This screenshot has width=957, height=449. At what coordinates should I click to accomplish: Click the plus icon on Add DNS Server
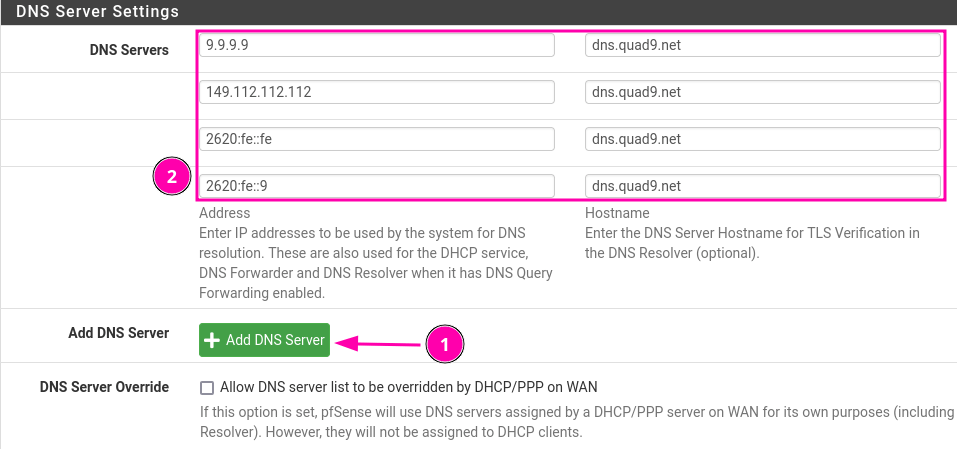click(212, 340)
